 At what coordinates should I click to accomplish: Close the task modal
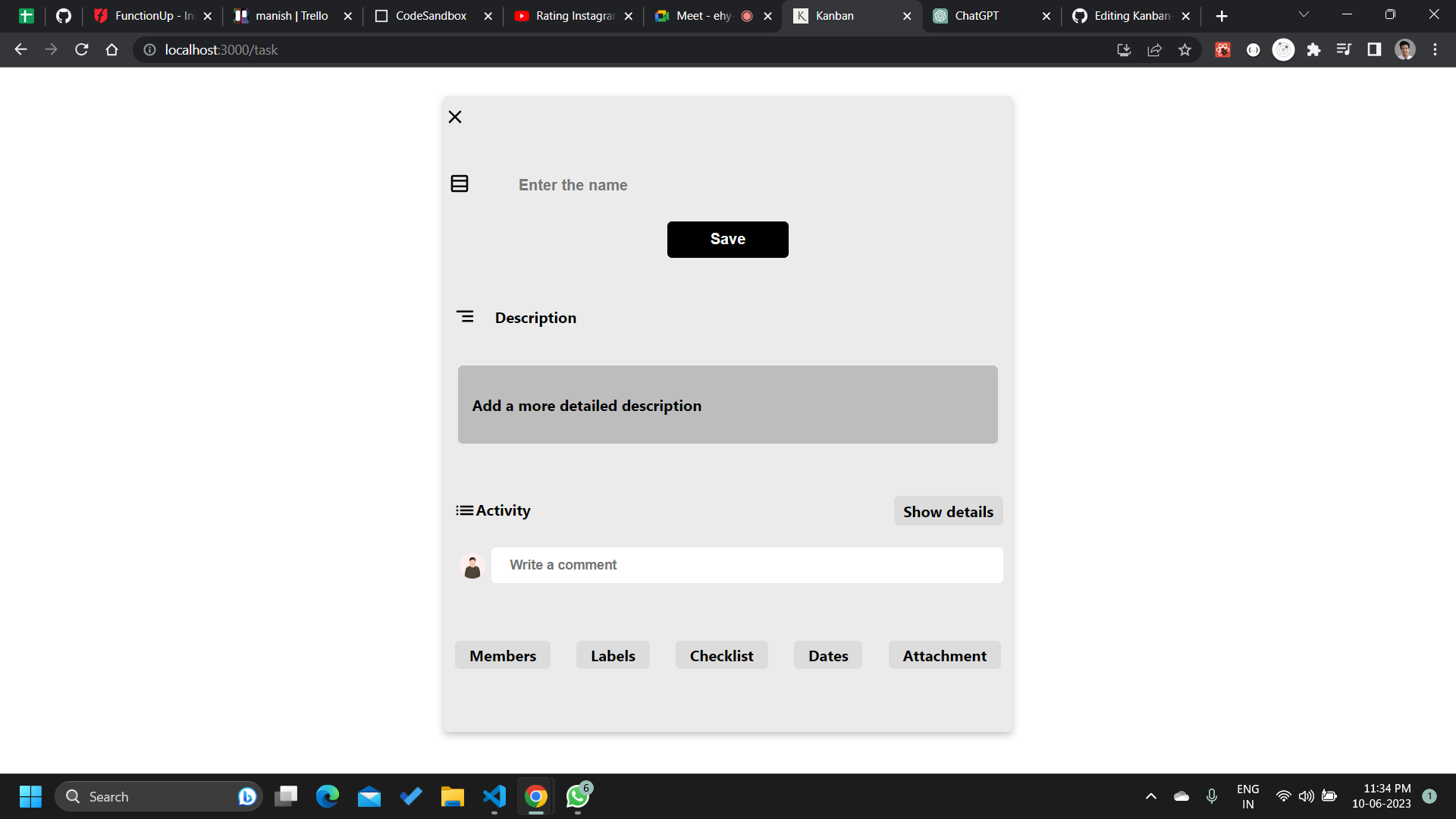pyautogui.click(x=454, y=116)
